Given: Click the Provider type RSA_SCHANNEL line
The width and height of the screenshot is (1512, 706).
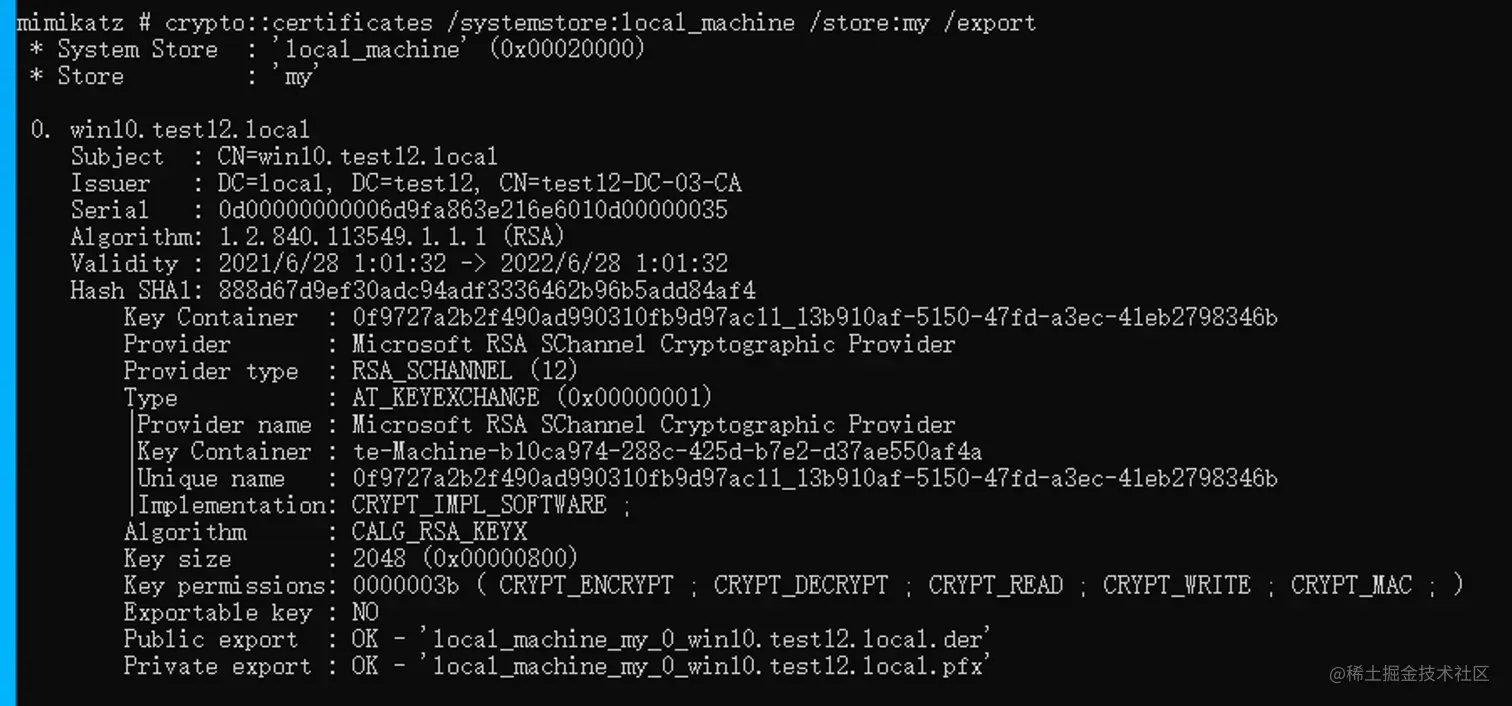Looking at the screenshot, I should tap(351, 371).
